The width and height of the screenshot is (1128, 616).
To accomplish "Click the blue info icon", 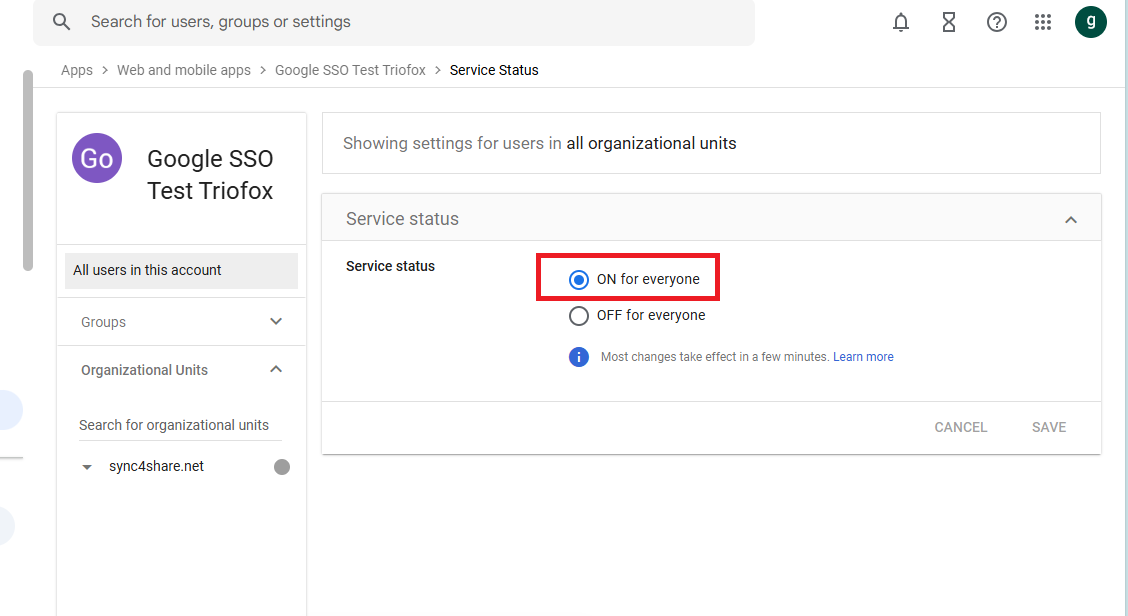I will (x=578, y=357).
